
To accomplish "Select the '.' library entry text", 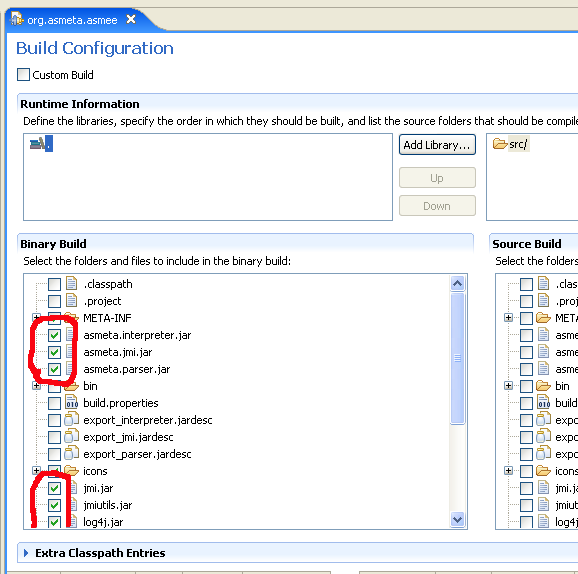I will point(49,143).
